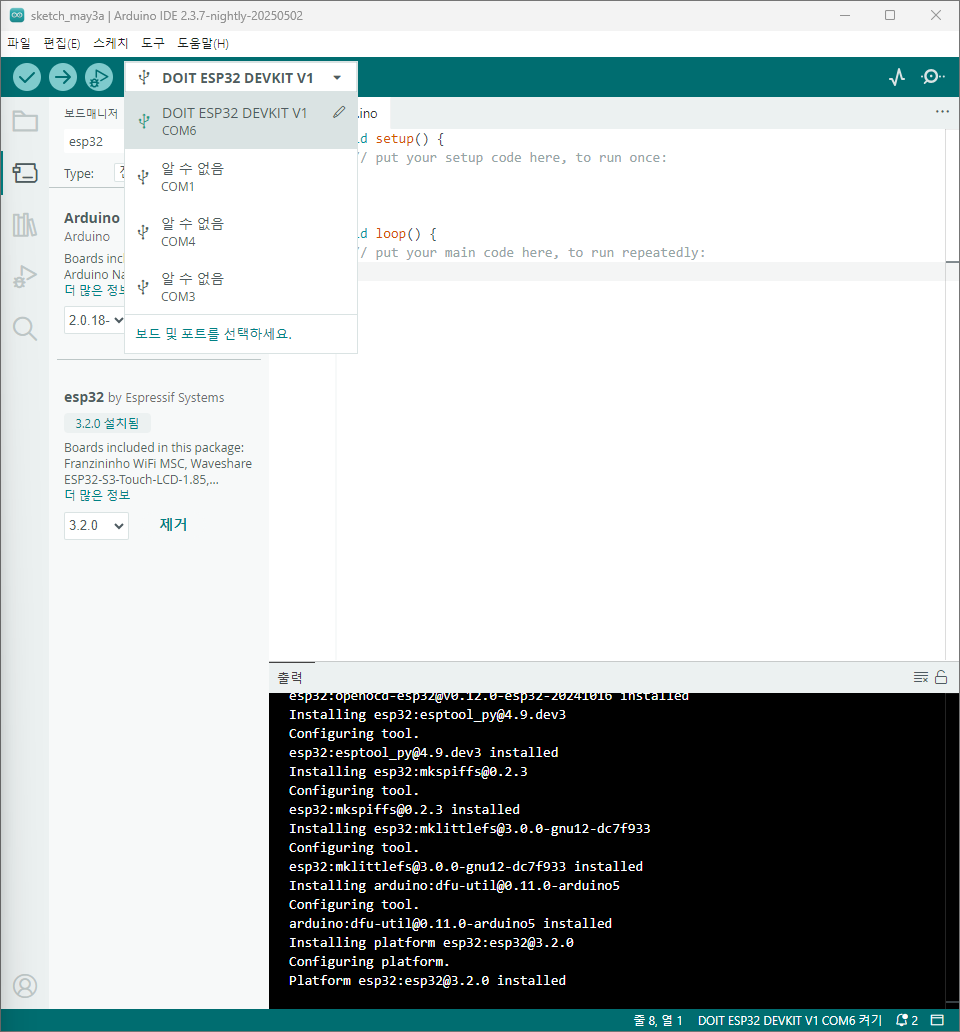Open the board selector dropdown
Viewport: 960px width, 1032px height.
click(241, 78)
